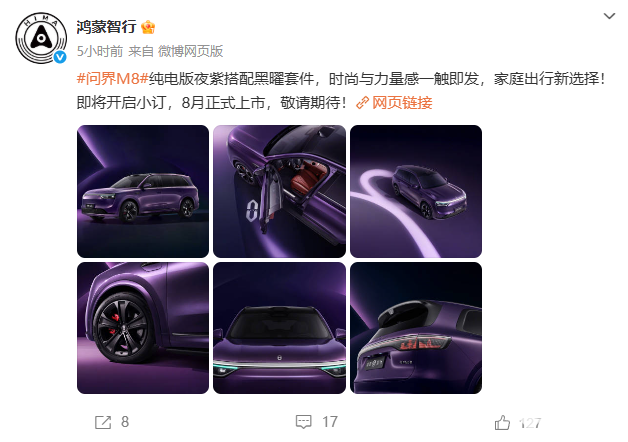Click the 微博网页版 source link
Image resolution: width=628 pixels, height=442 pixels.
coord(190,51)
